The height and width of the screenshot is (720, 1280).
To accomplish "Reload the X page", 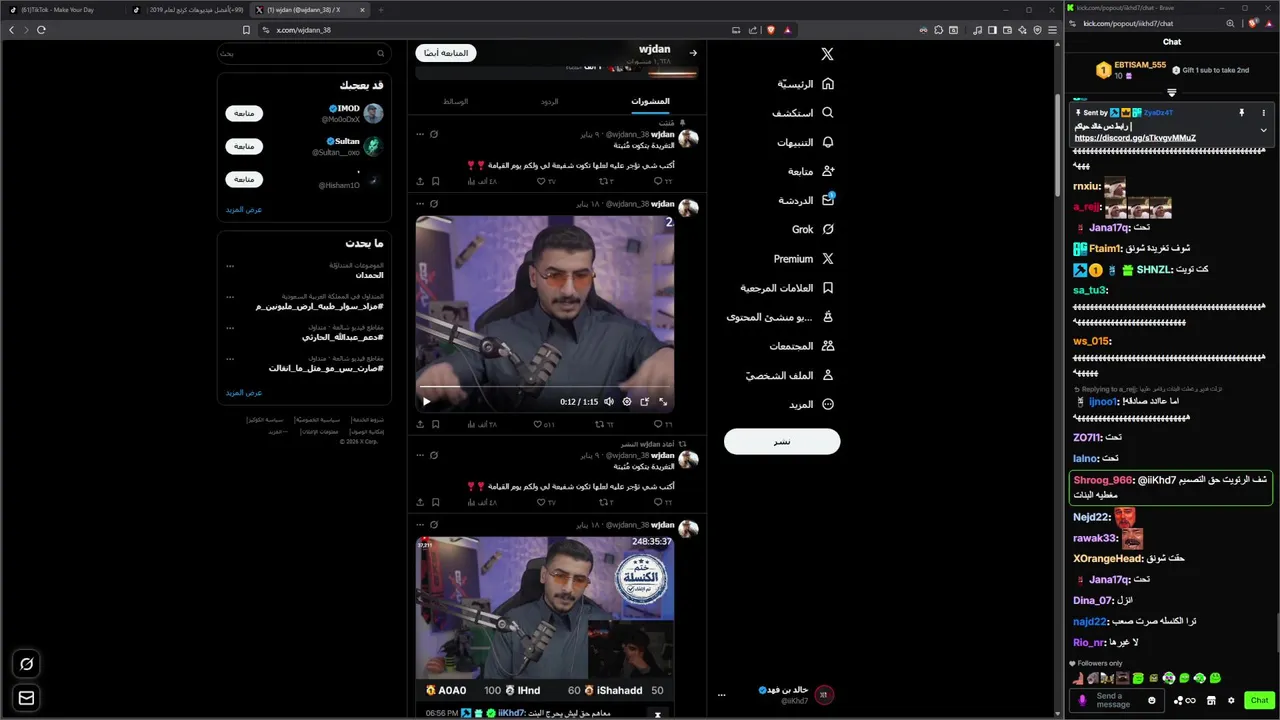I will (x=41, y=30).
